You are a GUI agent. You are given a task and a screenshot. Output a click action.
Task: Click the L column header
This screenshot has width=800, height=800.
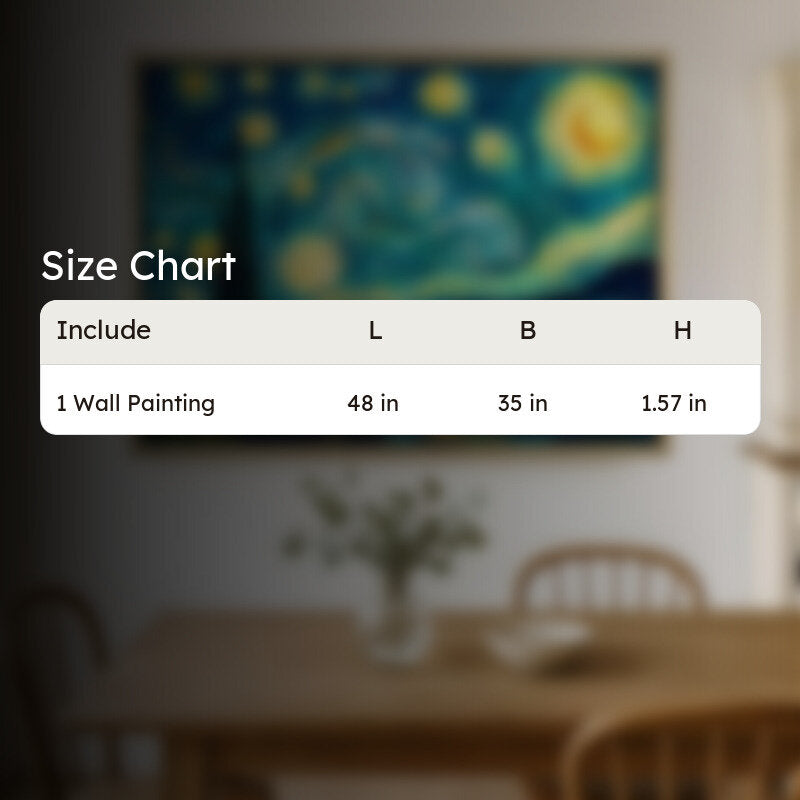[375, 331]
